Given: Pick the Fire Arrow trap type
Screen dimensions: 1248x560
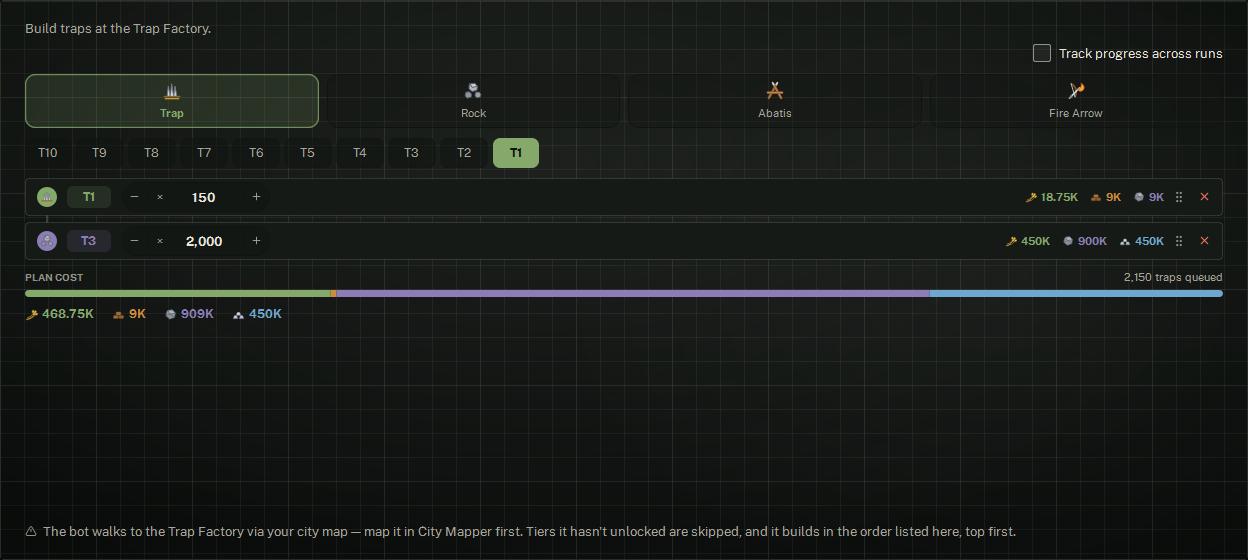Looking at the screenshot, I should click(1075, 101).
